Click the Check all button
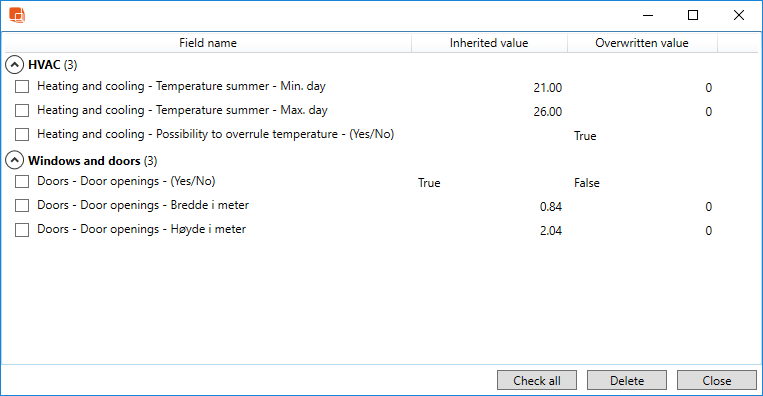The image size is (763, 396). 537,380
